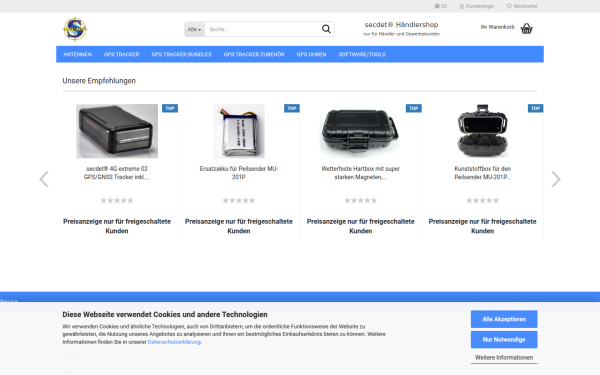Click star rating under Ersatzakku product
The image size is (600, 375).
click(x=239, y=200)
